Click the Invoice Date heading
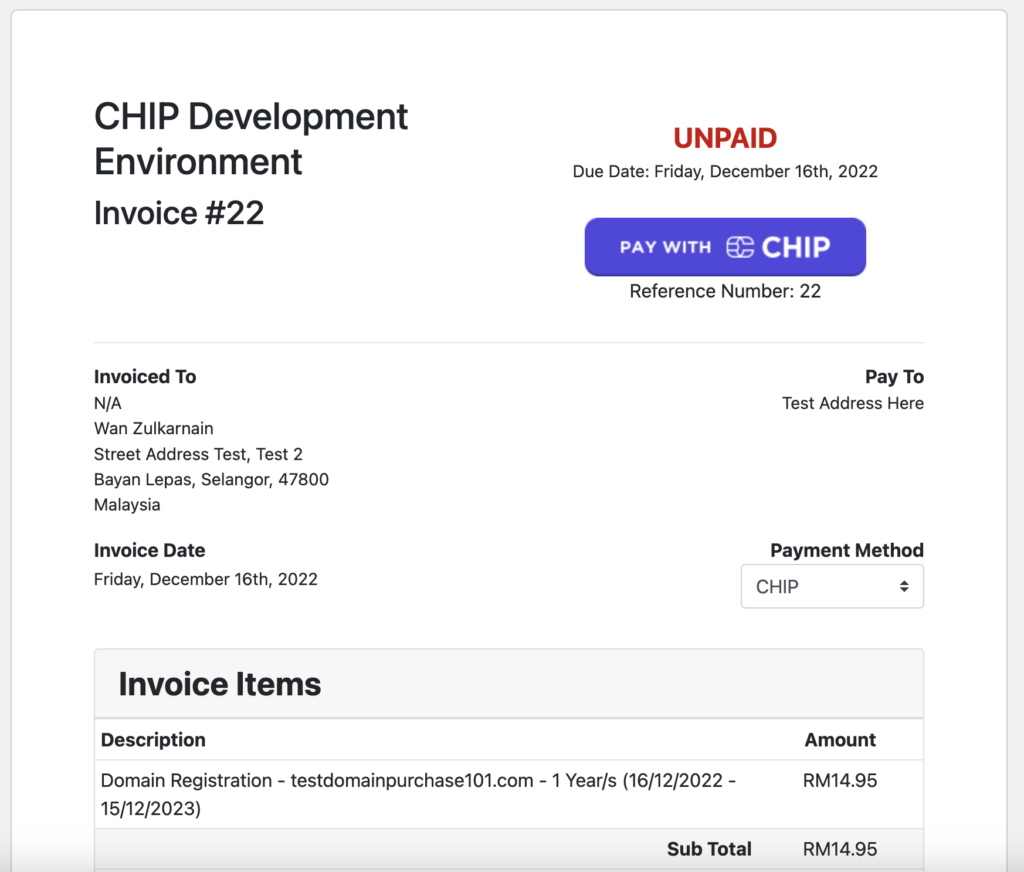Screen dimensions: 1024x872 point(150,551)
